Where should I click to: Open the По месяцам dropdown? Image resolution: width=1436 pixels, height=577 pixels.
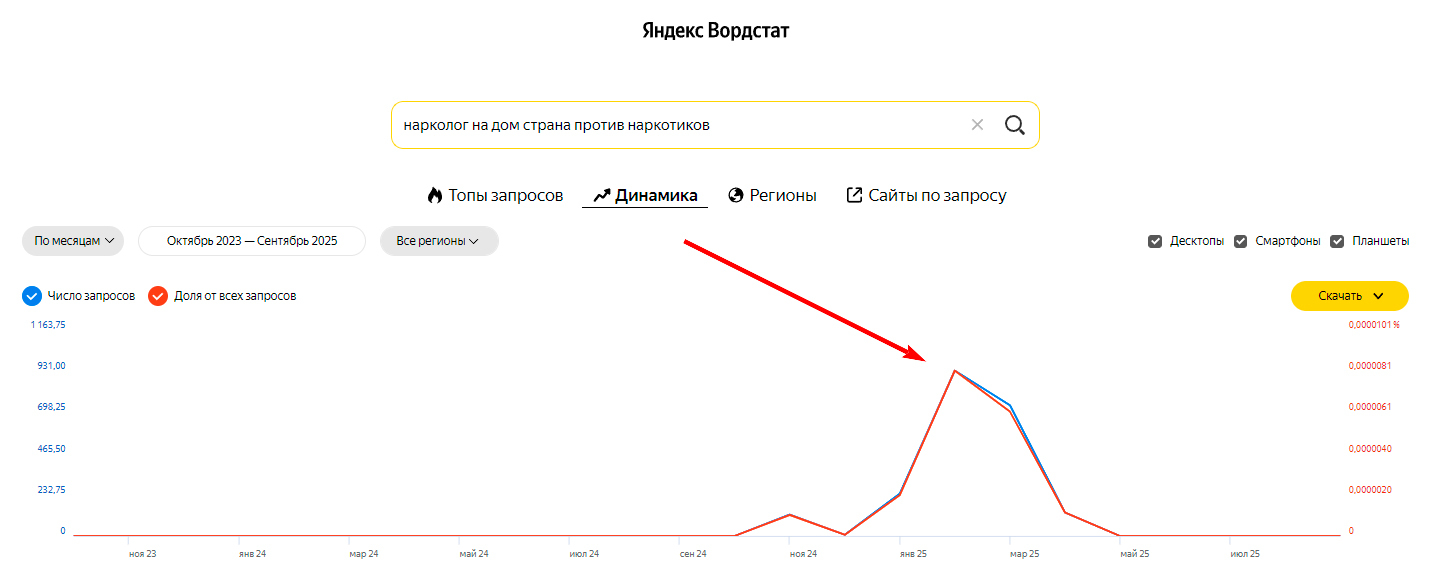point(72,240)
